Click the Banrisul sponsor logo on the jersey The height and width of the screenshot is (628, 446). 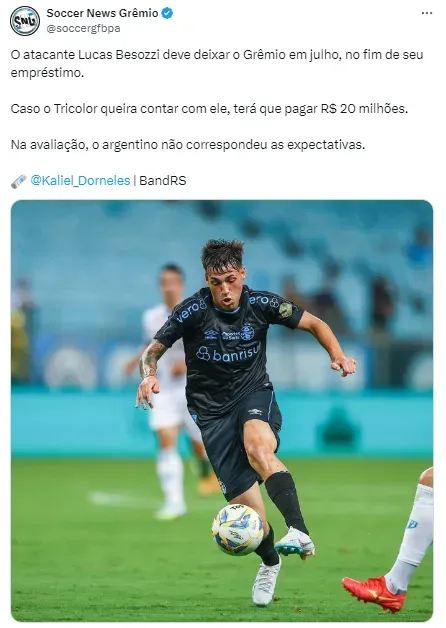[x=227, y=353]
